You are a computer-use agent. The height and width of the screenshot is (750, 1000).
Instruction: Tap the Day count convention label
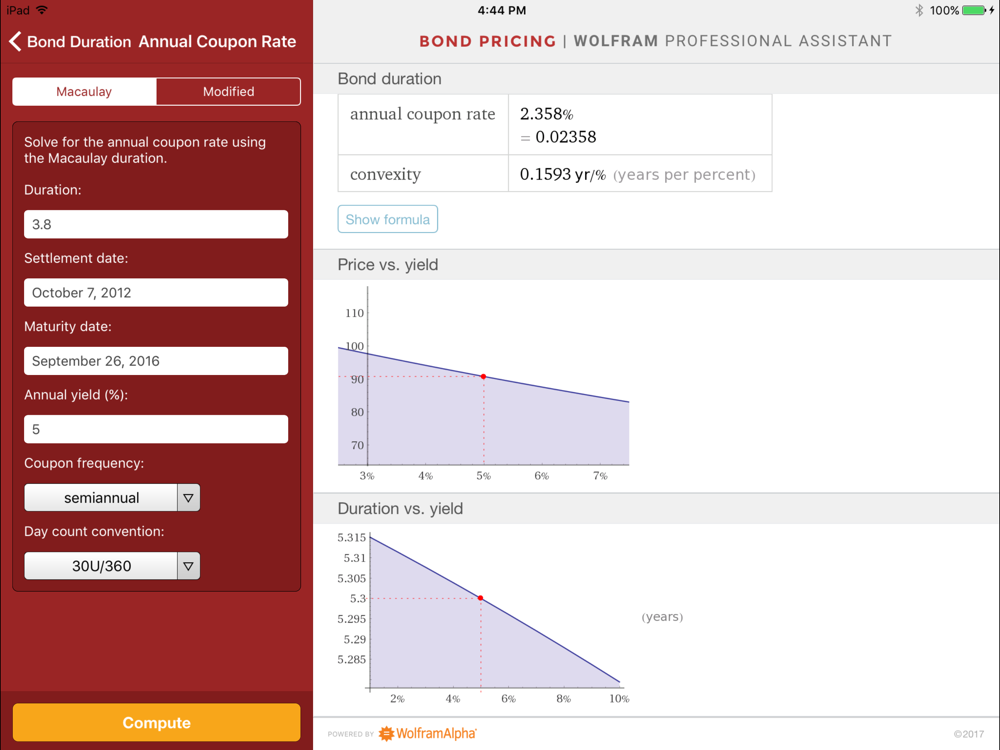click(x=94, y=531)
